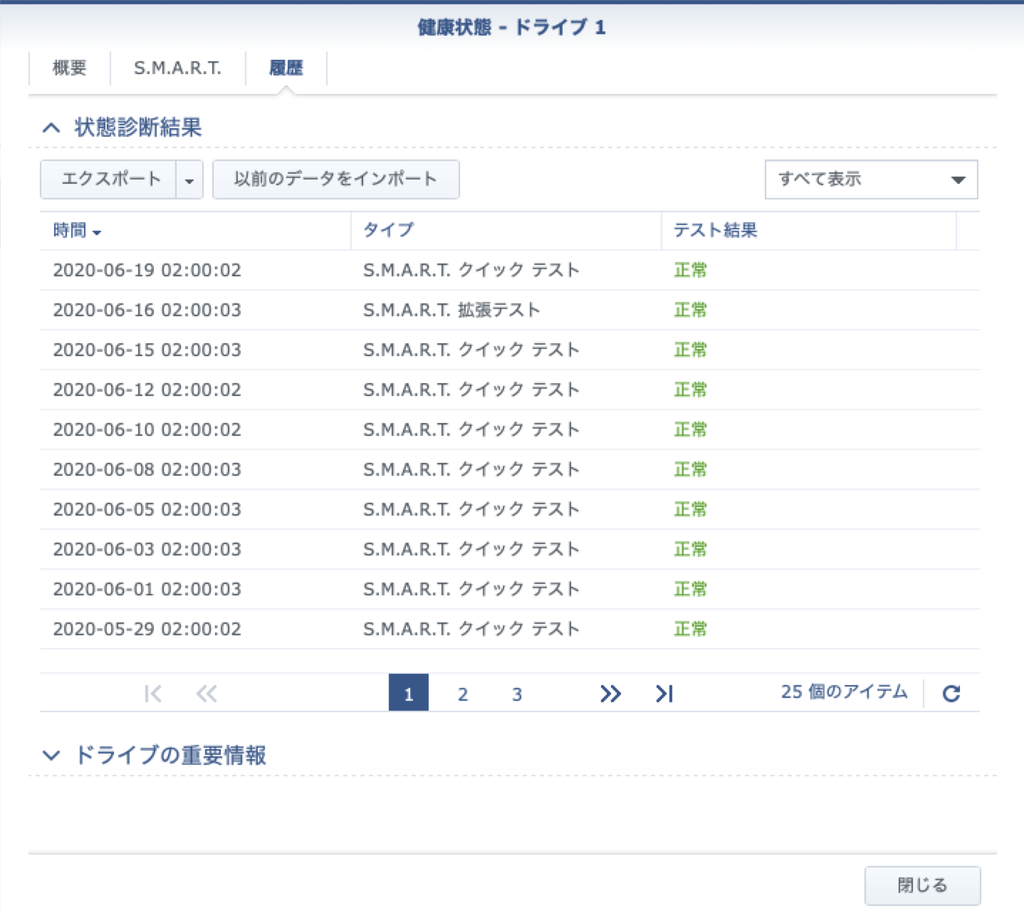Switch to the 概要 tab
The height and width of the screenshot is (913, 1024).
pyautogui.click(x=69, y=69)
